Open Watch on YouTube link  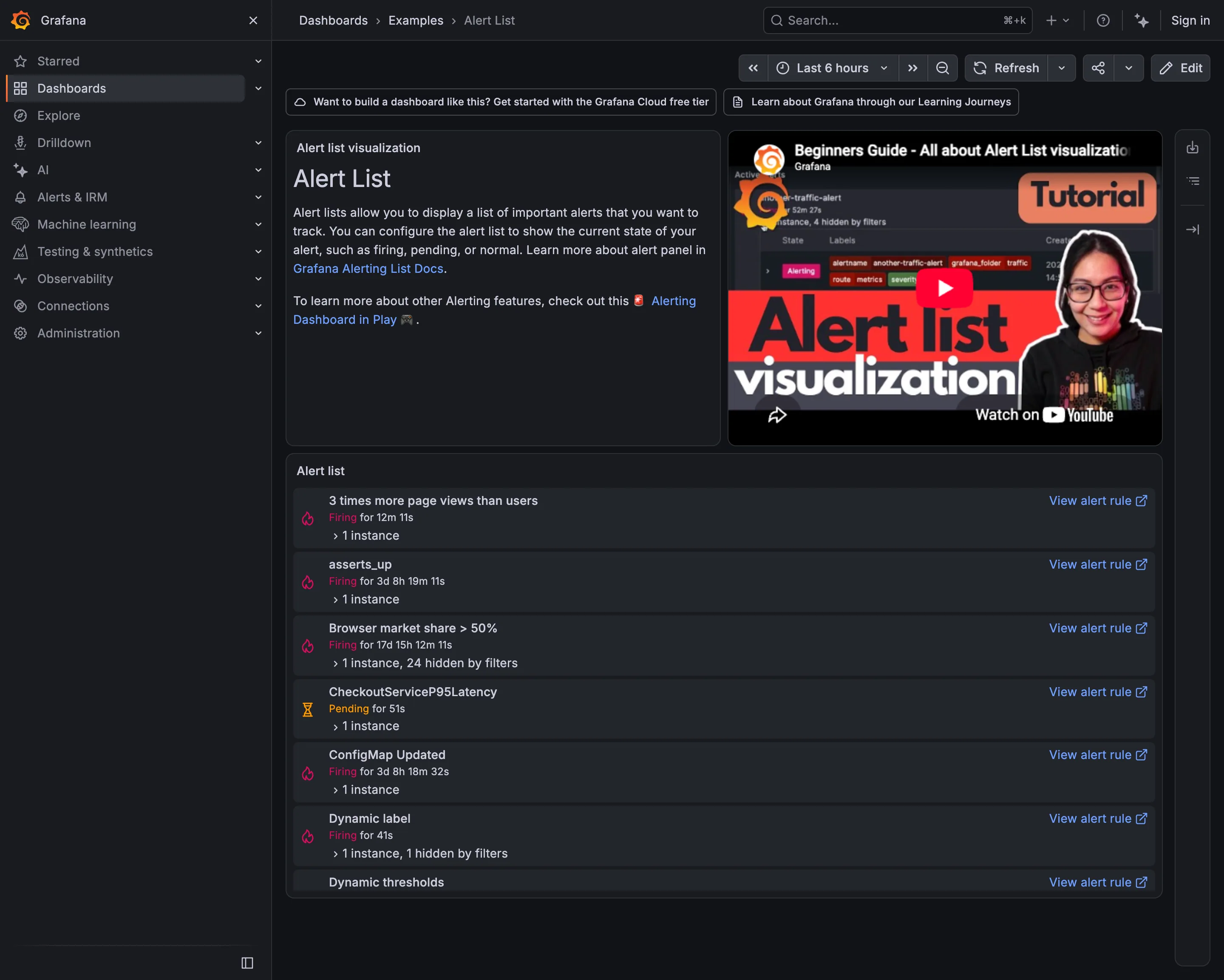click(1044, 415)
